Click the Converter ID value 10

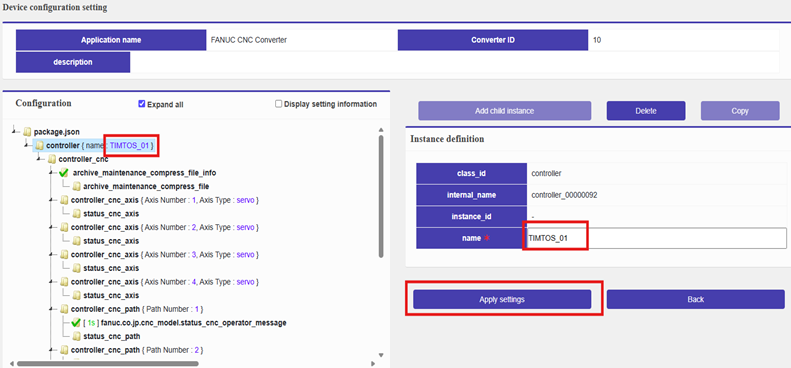coord(597,40)
